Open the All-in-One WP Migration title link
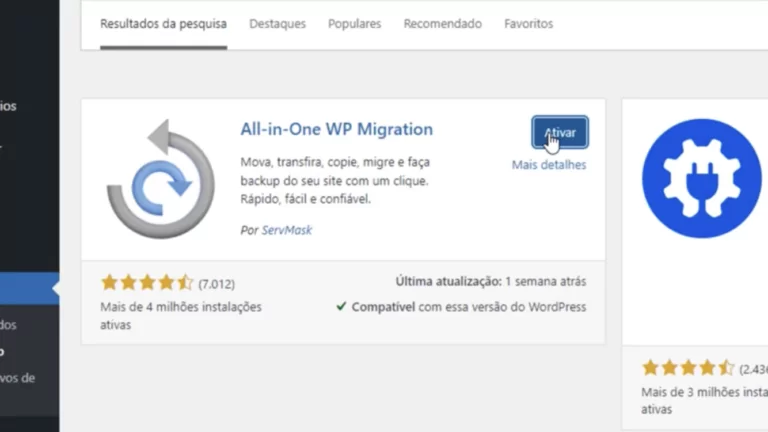Viewport: 768px width, 432px height. 336,129
